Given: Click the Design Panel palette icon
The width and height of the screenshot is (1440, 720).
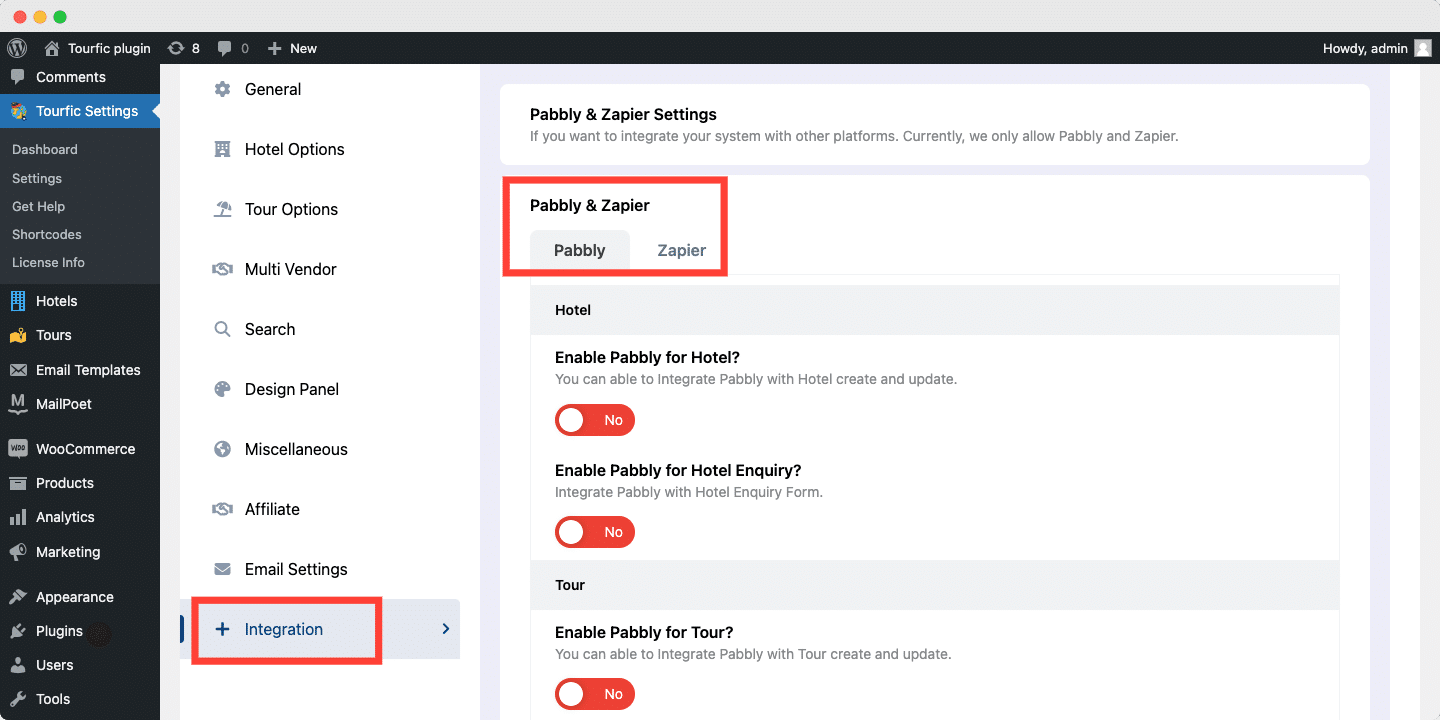Looking at the screenshot, I should 222,389.
